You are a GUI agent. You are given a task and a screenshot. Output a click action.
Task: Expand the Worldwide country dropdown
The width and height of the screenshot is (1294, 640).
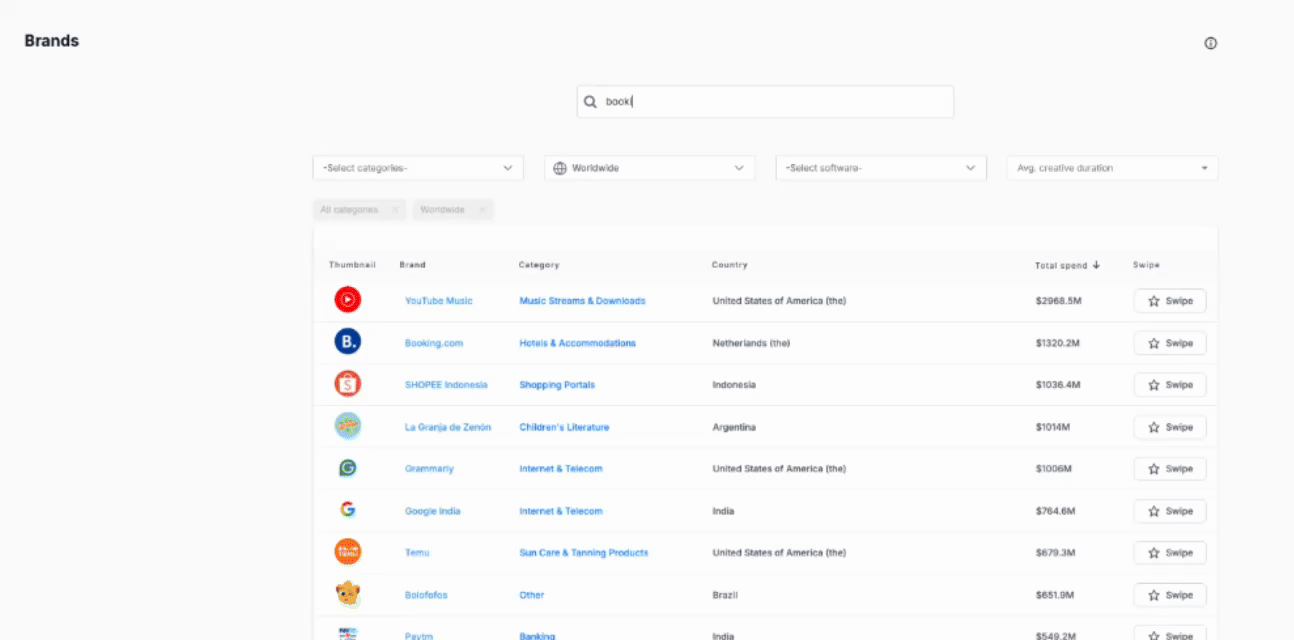[x=649, y=168]
